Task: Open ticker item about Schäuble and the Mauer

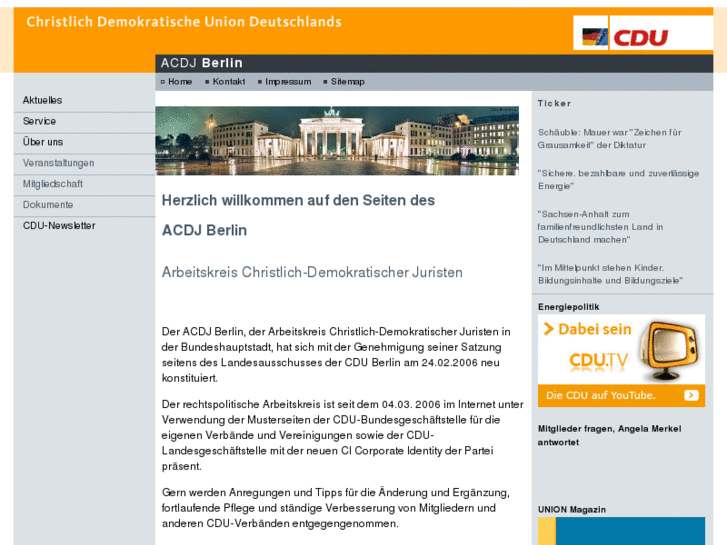Action: click(x=609, y=139)
